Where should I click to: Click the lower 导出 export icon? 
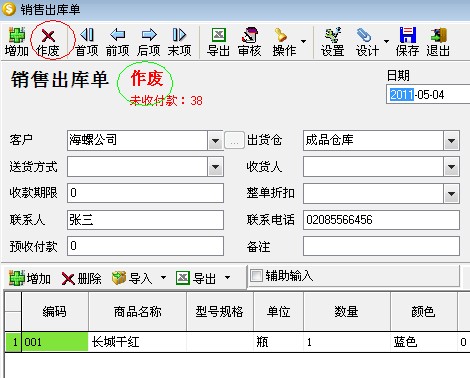[x=196, y=278]
